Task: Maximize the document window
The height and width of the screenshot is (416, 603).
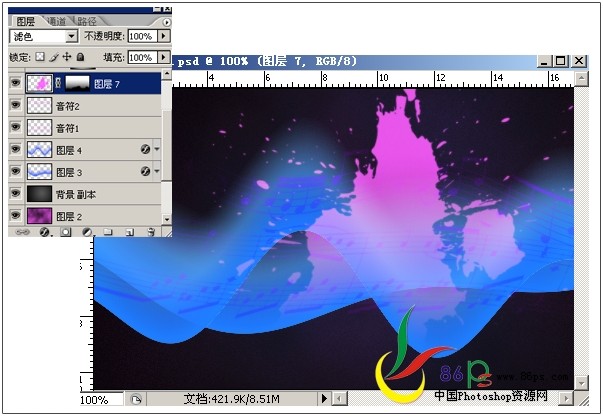Action: [x=560, y=61]
